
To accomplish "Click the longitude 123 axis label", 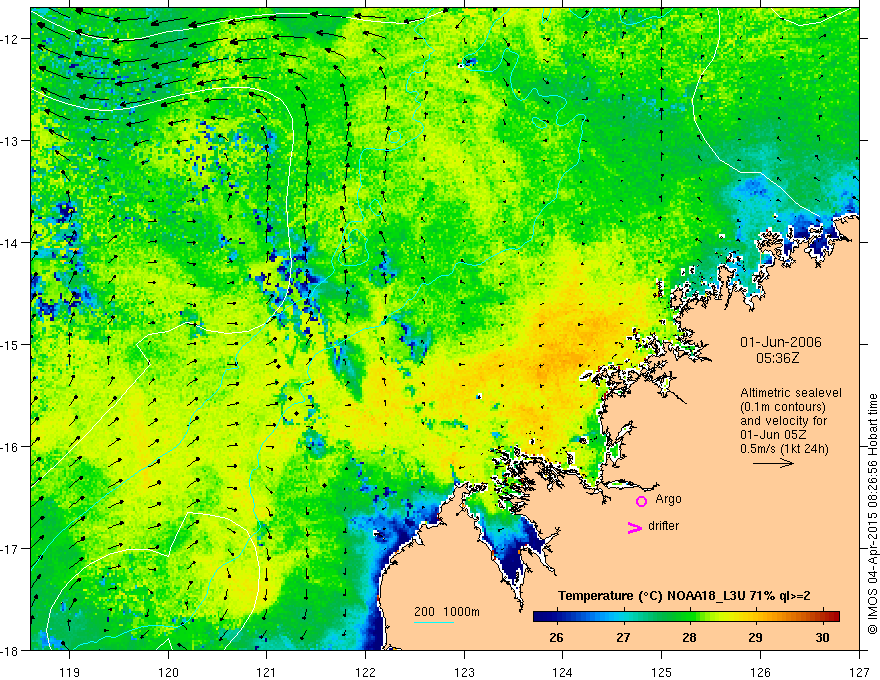I will tap(464, 672).
